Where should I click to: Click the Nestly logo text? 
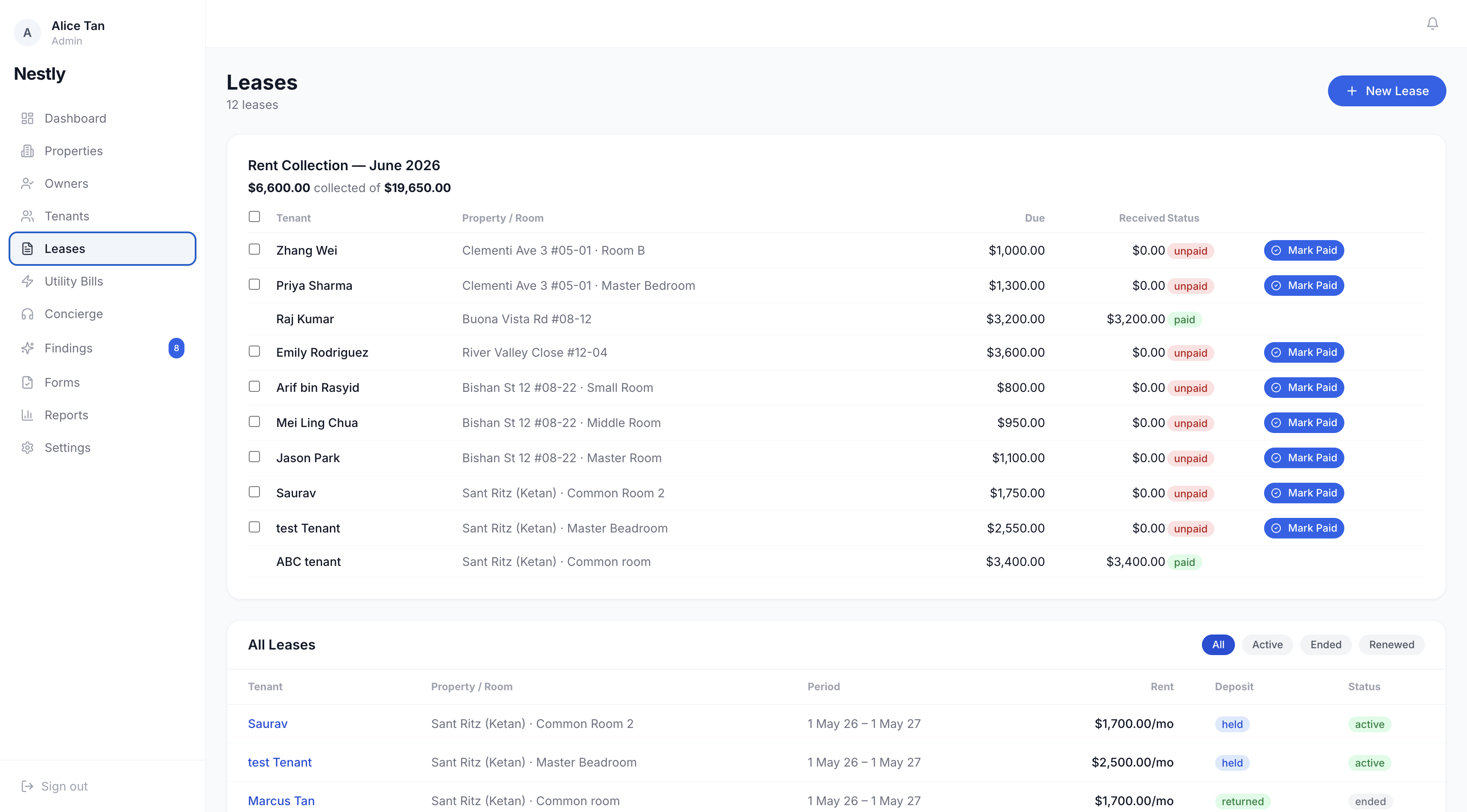click(x=39, y=73)
